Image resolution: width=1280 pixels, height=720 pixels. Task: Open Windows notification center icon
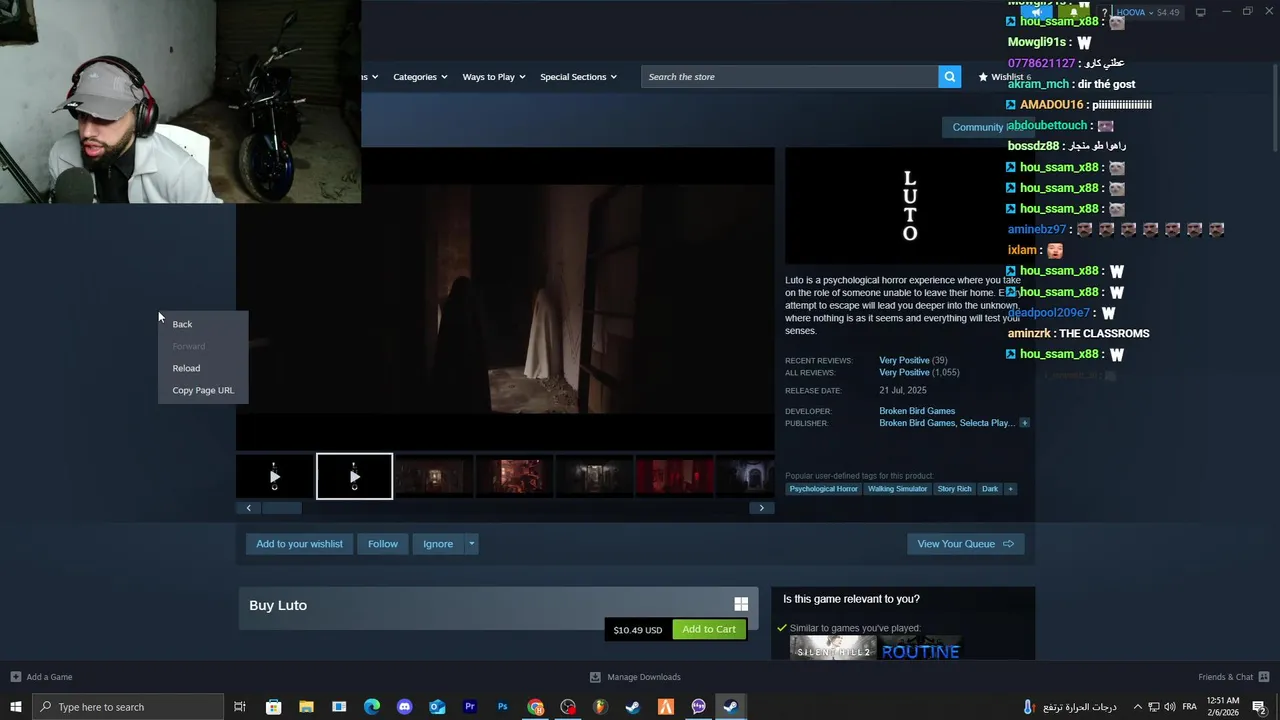coord(1259,707)
